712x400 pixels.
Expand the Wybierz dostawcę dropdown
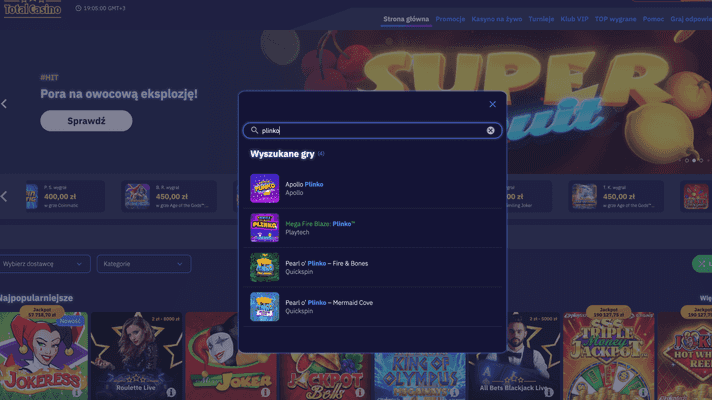pyautogui.click(x=44, y=264)
